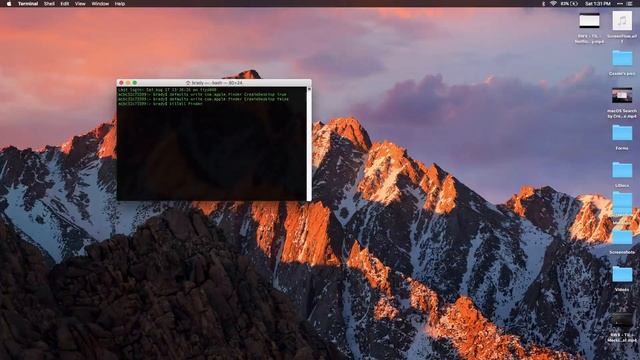Open the Apple menu
The width and height of the screenshot is (640, 360).
[x=9, y=4]
